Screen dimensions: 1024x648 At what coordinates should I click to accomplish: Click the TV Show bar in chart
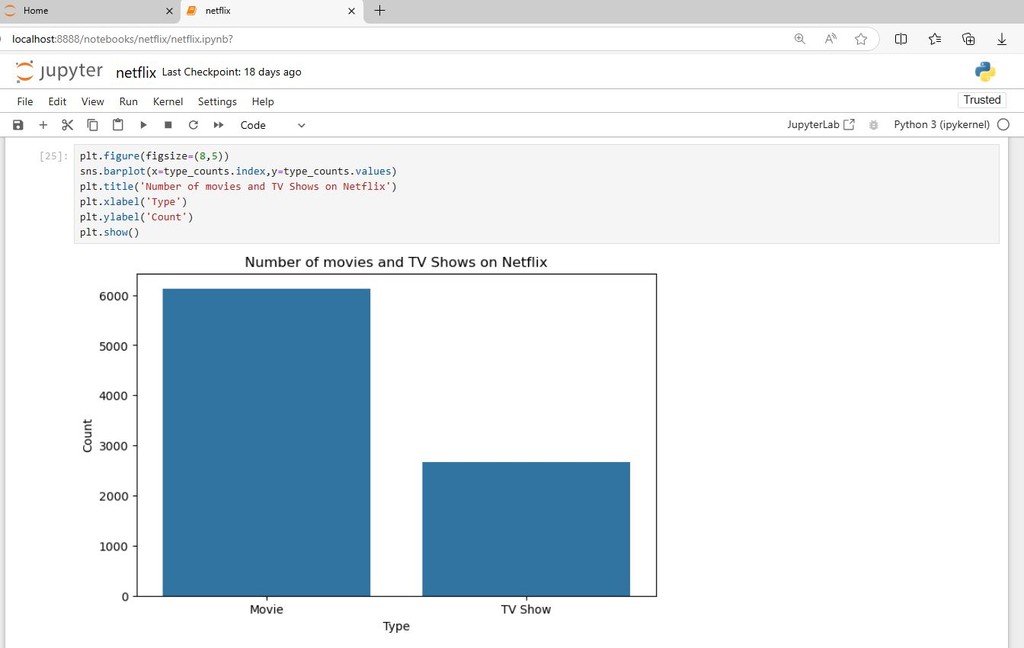pos(526,529)
